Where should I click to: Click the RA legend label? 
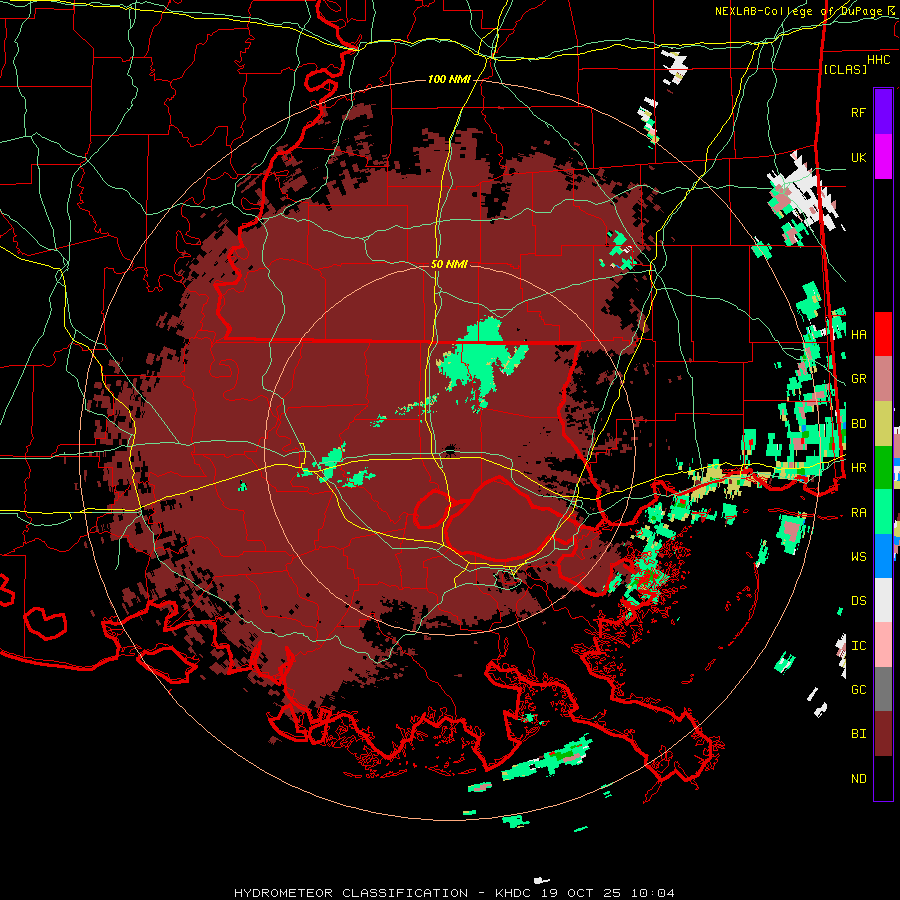point(858,513)
